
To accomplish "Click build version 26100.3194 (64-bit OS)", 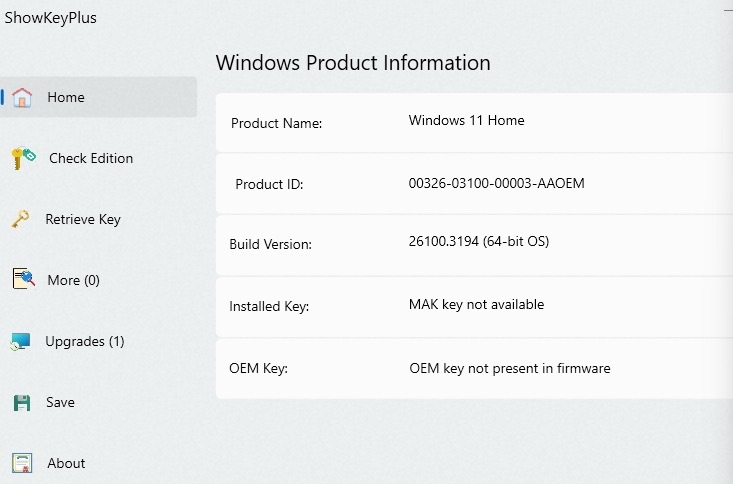I will coord(479,241).
